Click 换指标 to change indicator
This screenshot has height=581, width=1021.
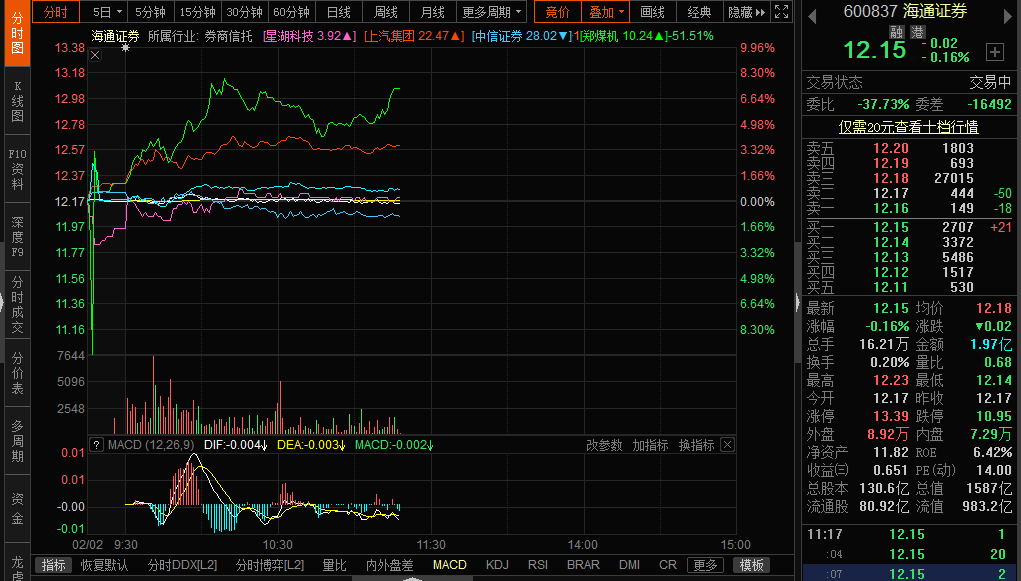pyautogui.click(x=697, y=445)
